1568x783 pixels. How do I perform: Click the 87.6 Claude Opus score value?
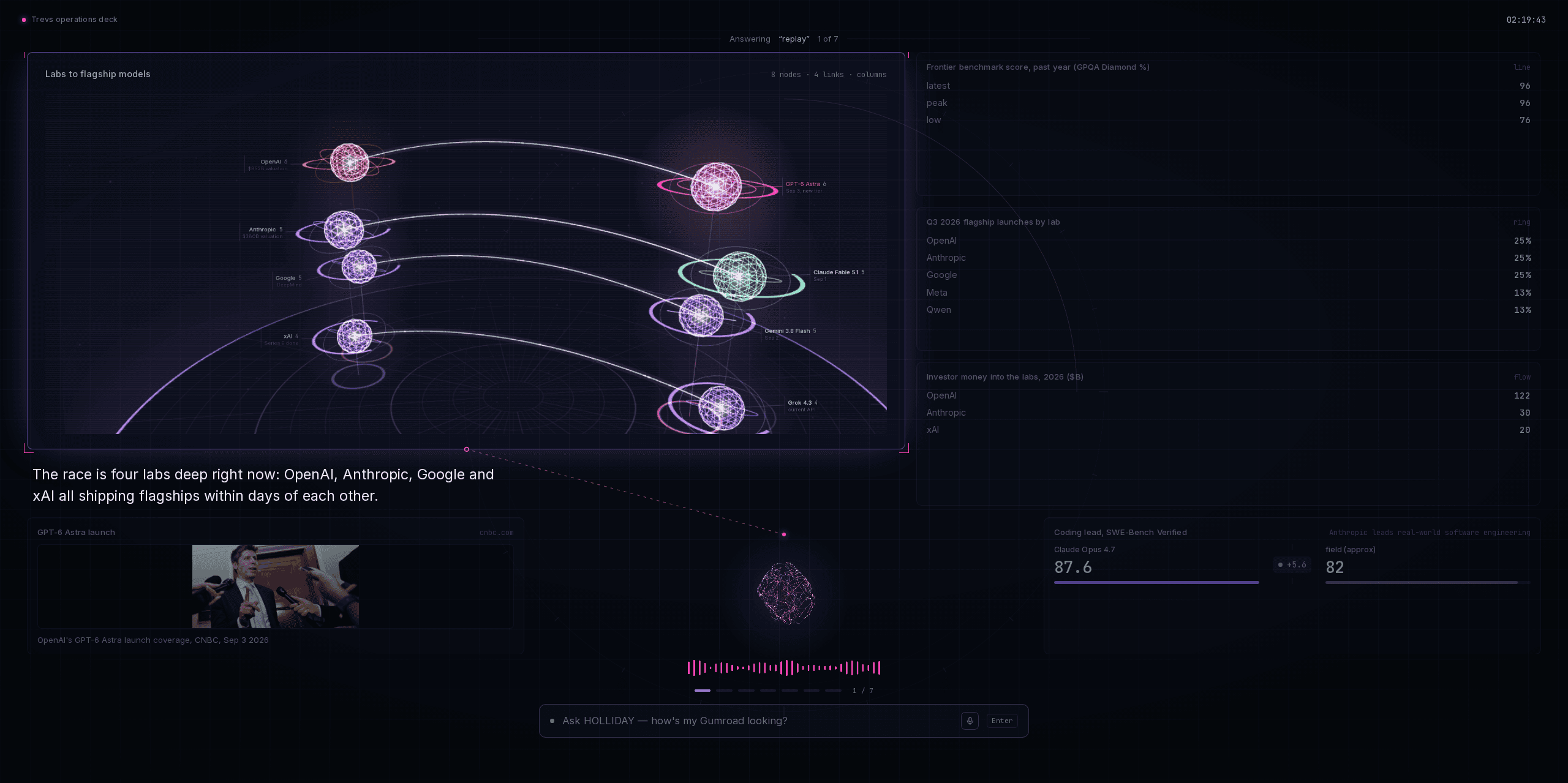pyautogui.click(x=1073, y=568)
